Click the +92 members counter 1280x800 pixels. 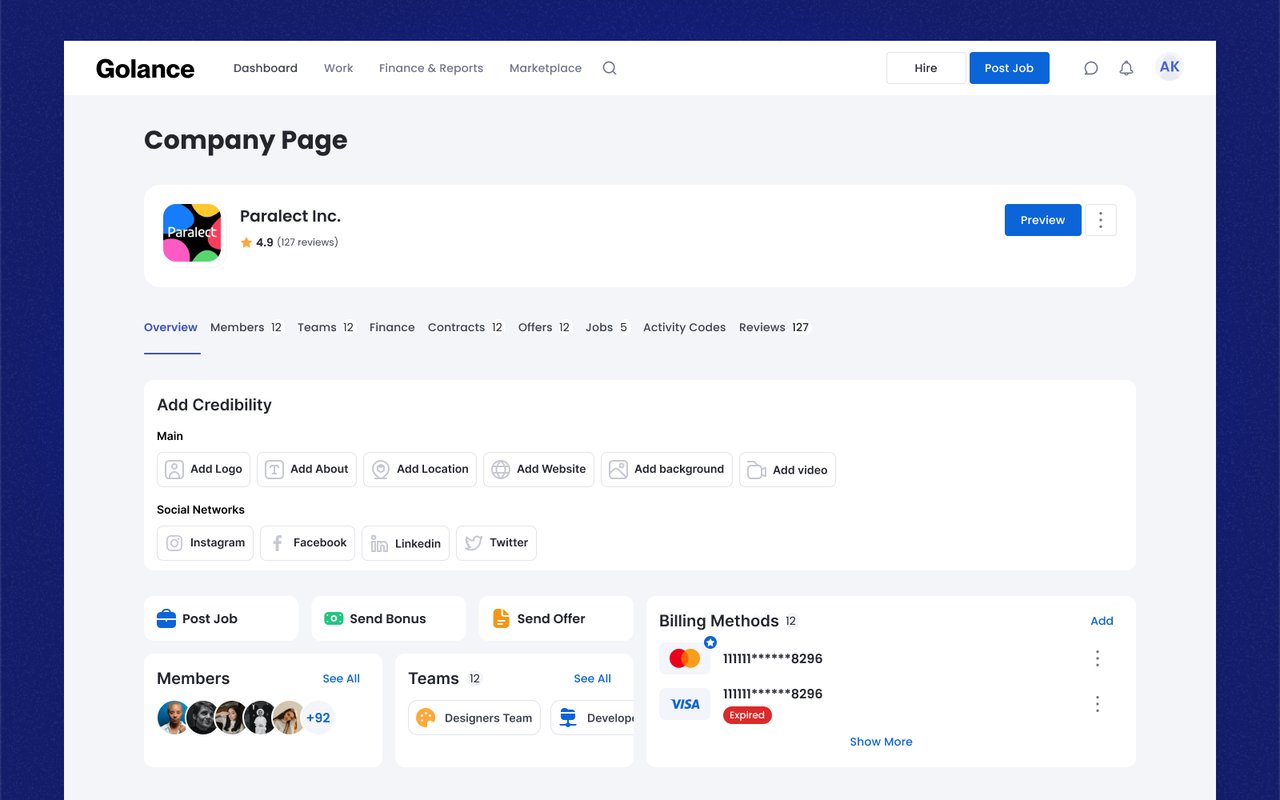pyautogui.click(x=318, y=718)
